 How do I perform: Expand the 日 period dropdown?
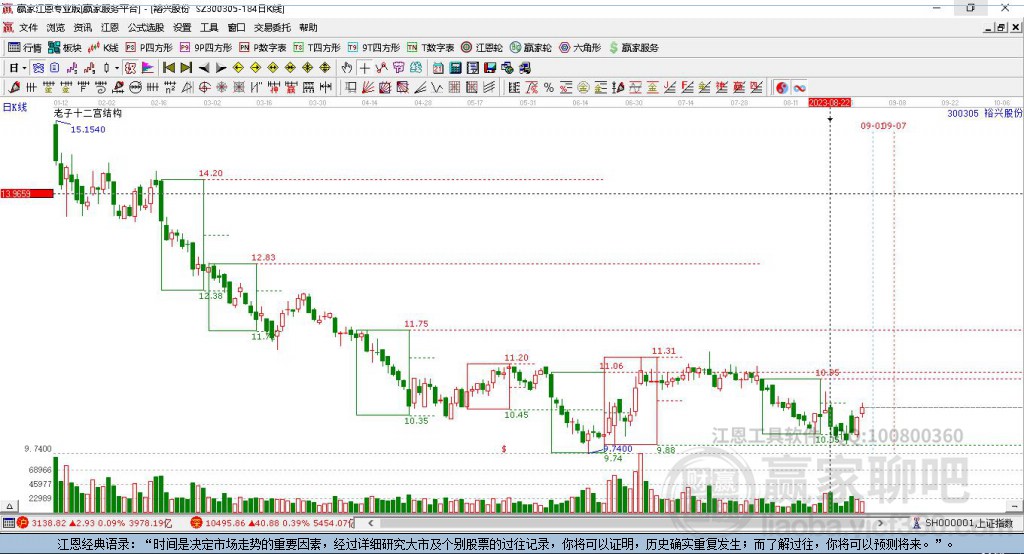24,68
